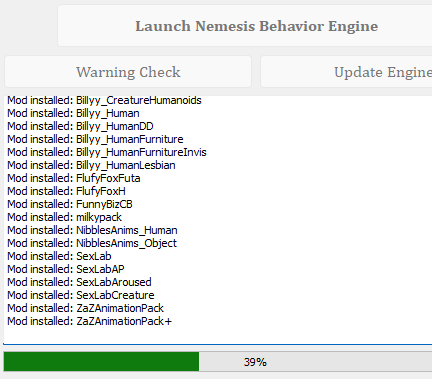Run the Warning Check button

[128, 72]
